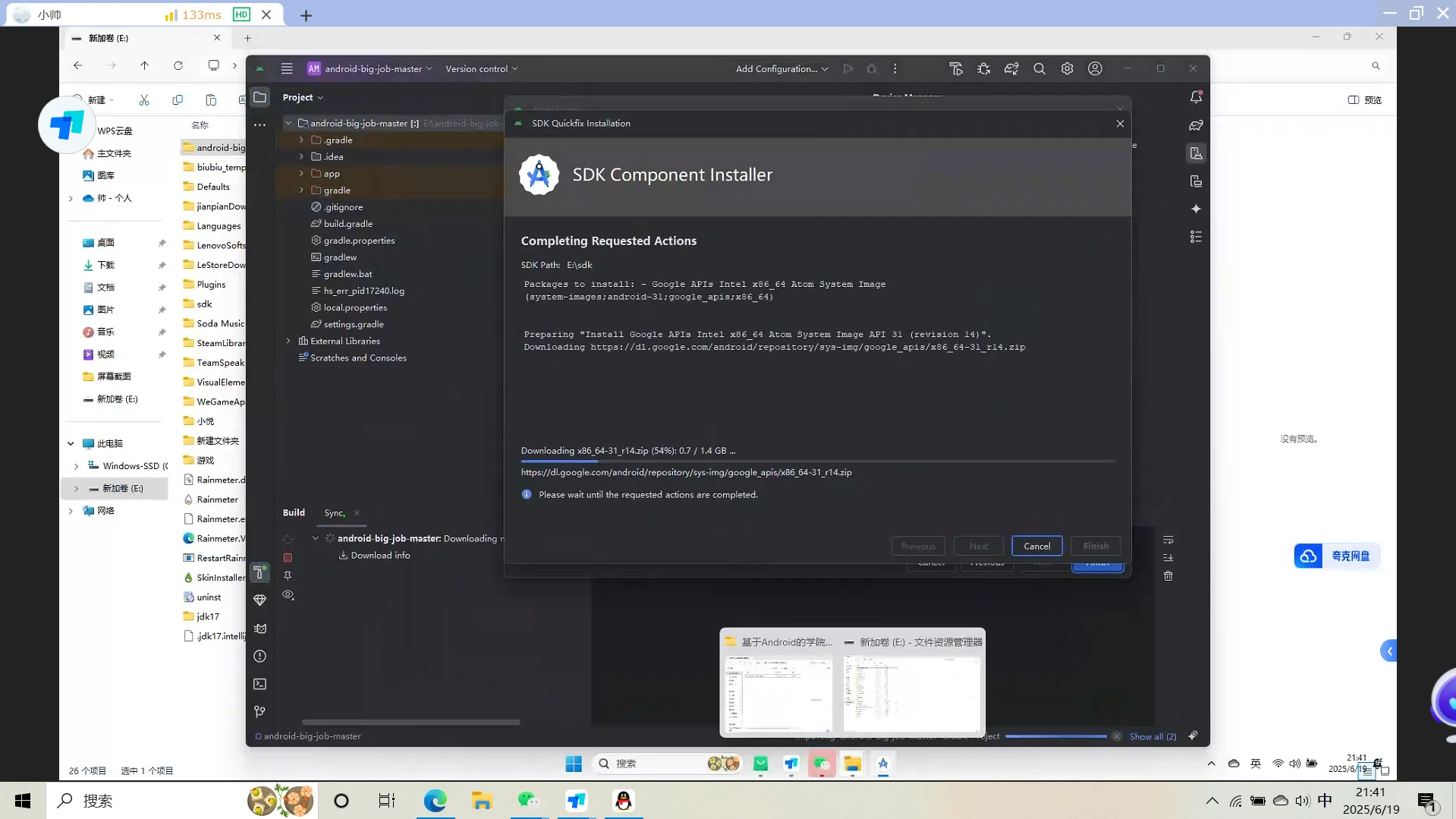Click the SDK download progress bar
The height and width of the screenshot is (819, 1456).
coord(817,461)
